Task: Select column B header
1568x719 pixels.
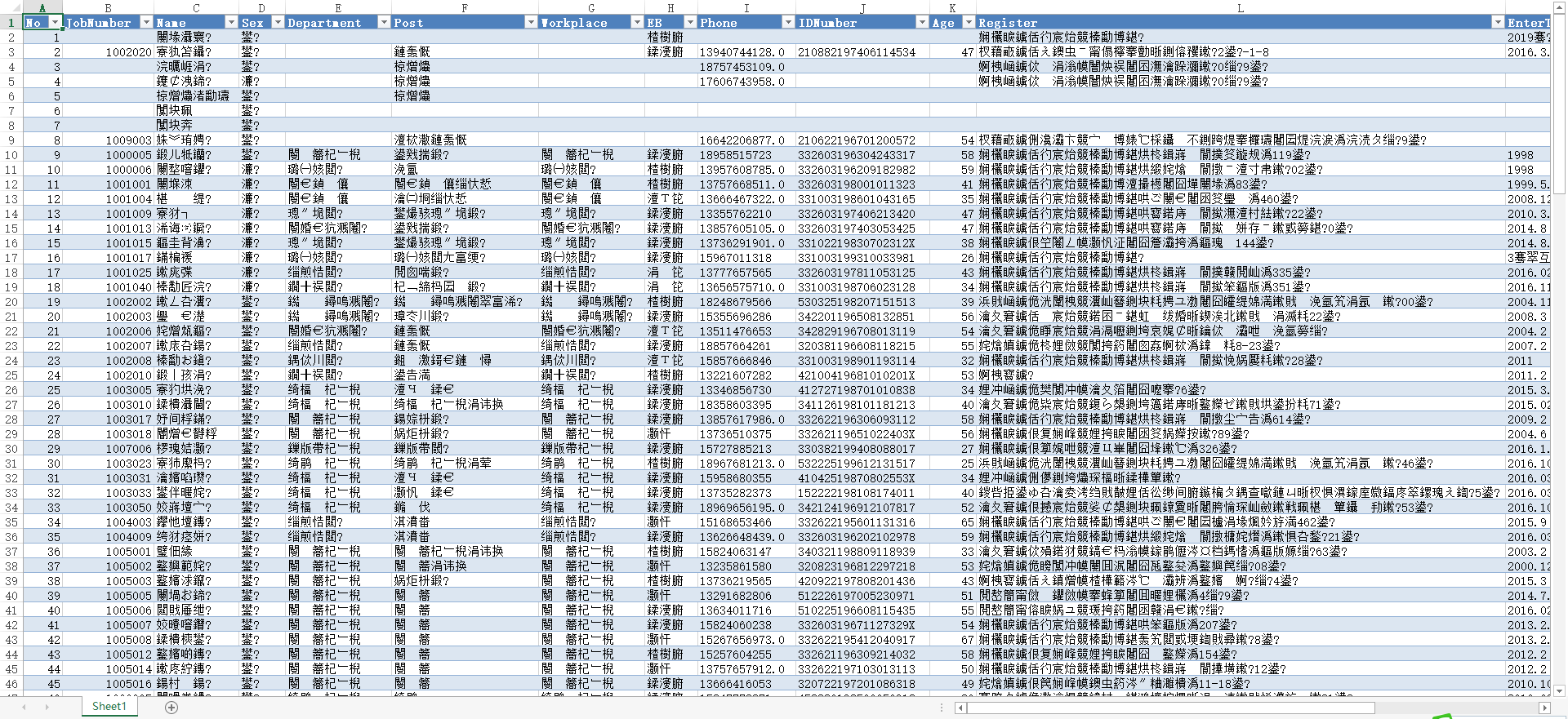Action: coord(108,7)
